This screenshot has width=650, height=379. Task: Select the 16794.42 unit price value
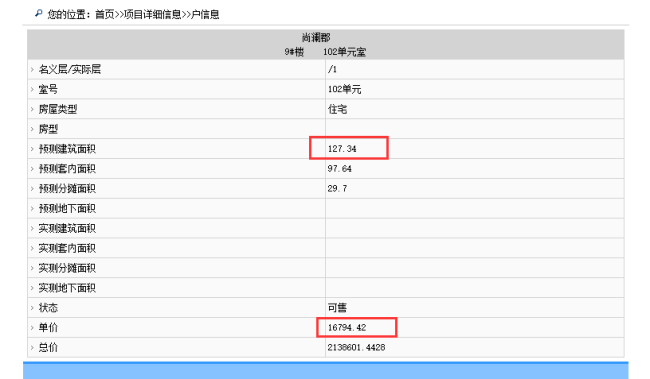[x=347, y=328]
